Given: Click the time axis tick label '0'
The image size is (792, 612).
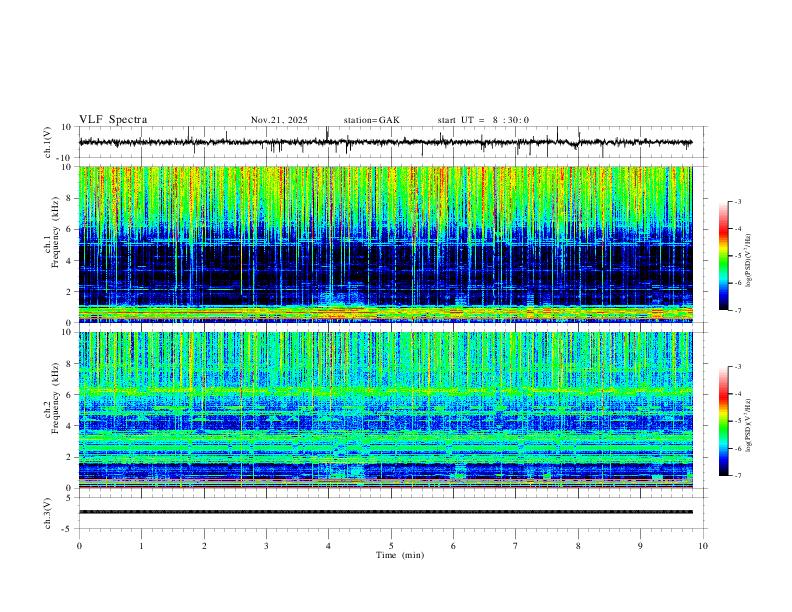Looking at the screenshot, I should [79, 546].
